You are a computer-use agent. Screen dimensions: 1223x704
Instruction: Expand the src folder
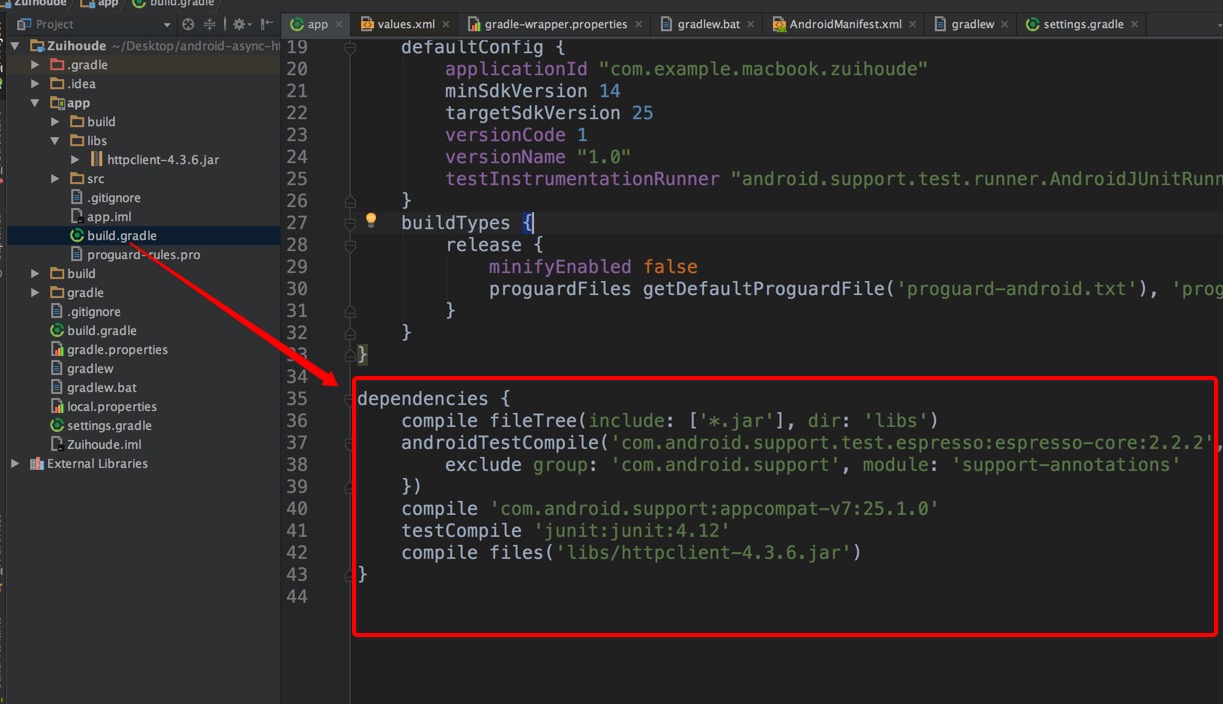coord(55,179)
